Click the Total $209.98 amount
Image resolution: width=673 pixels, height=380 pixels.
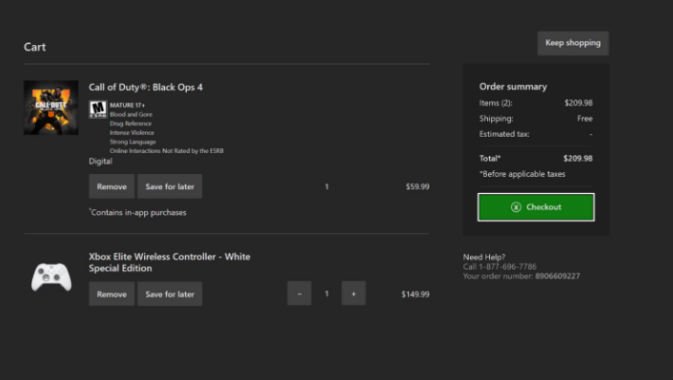[578, 158]
